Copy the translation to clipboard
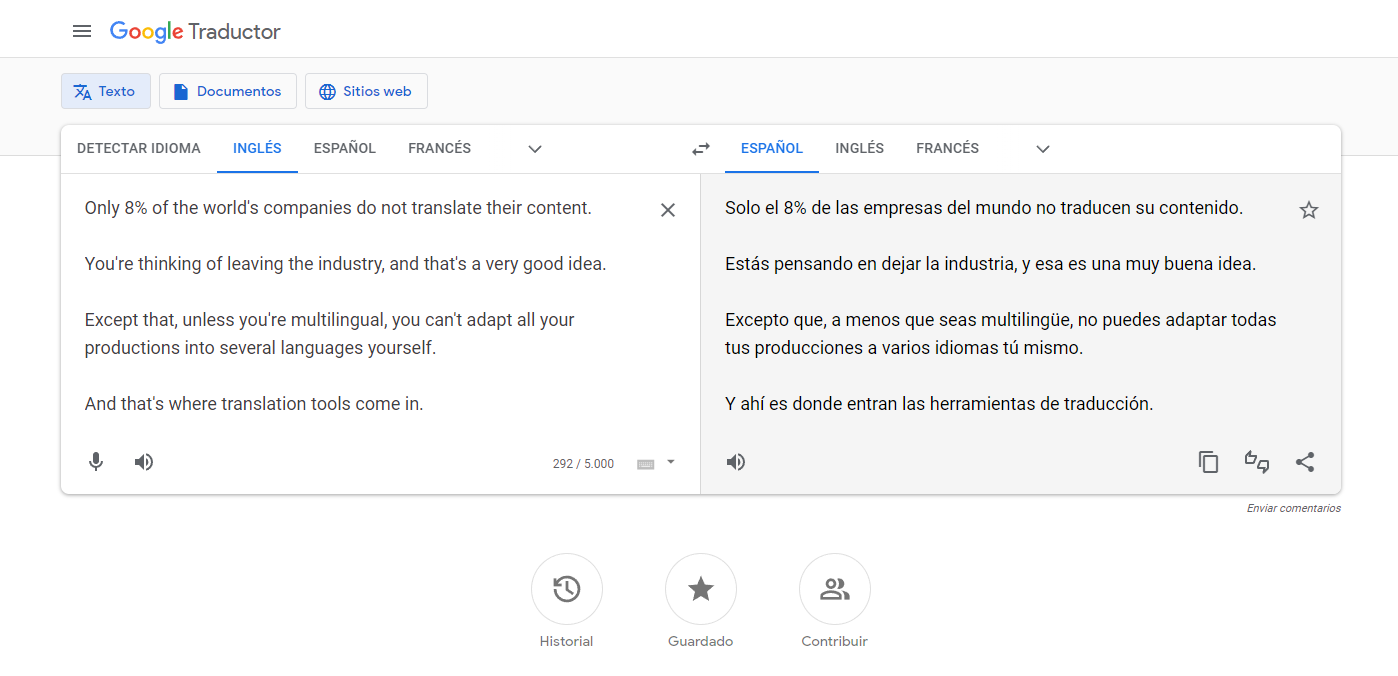The width and height of the screenshot is (1398, 676). coord(1209,462)
